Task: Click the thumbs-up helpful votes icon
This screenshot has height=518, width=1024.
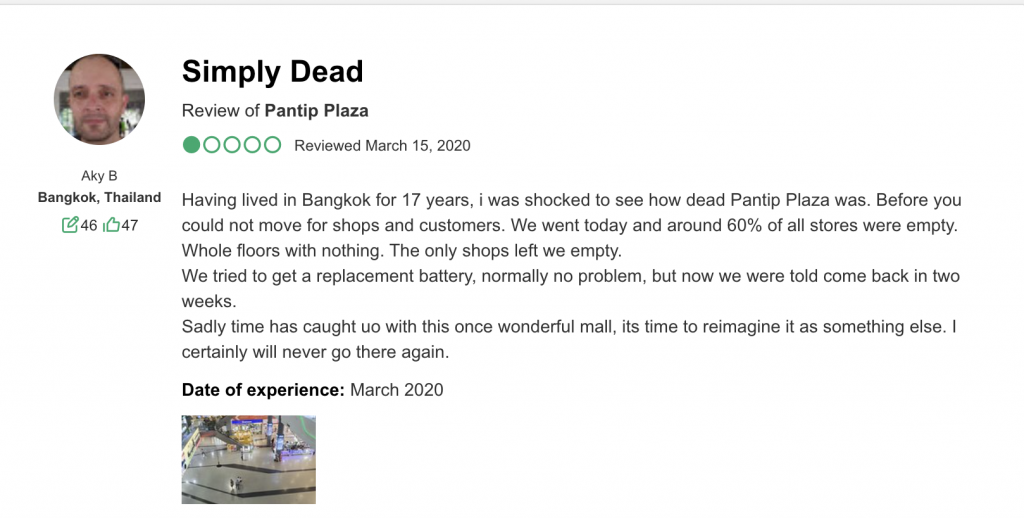Action: [x=112, y=225]
